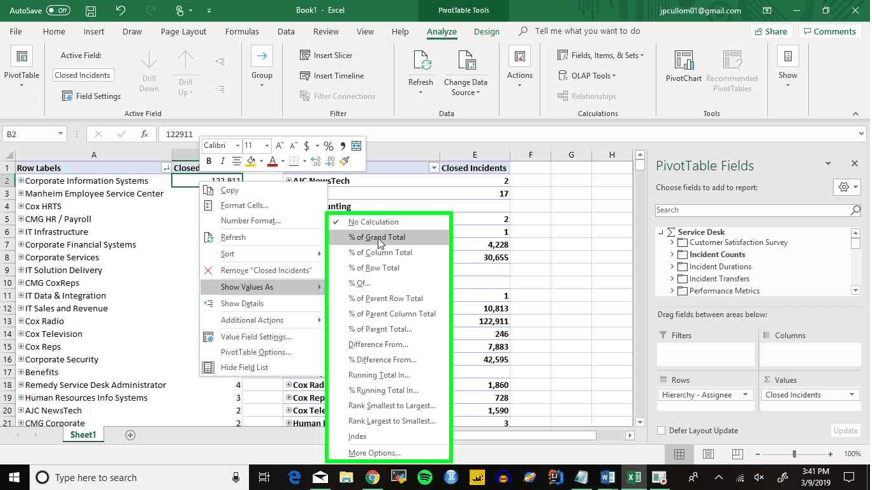Choose More Options... in the submenu
The height and width of the screenshot is (490, 872).
pos(389,453)
